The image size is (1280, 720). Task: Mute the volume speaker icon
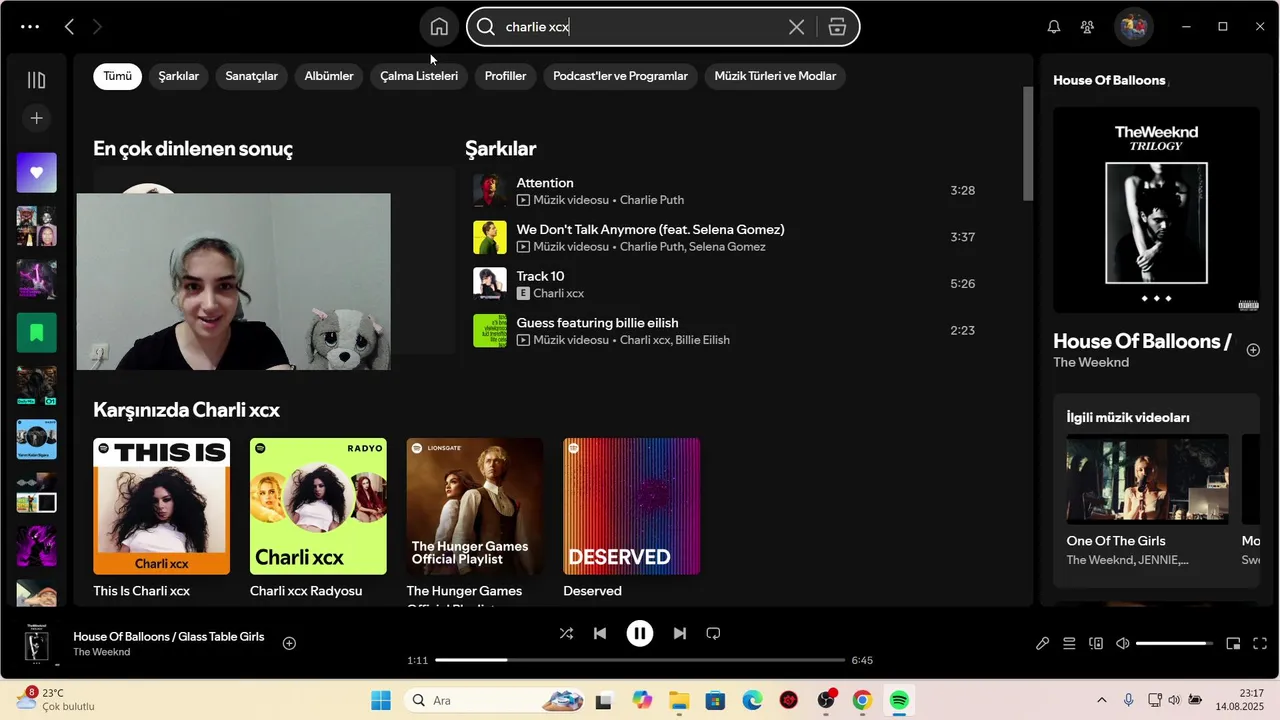click(x=1123, y=644)
